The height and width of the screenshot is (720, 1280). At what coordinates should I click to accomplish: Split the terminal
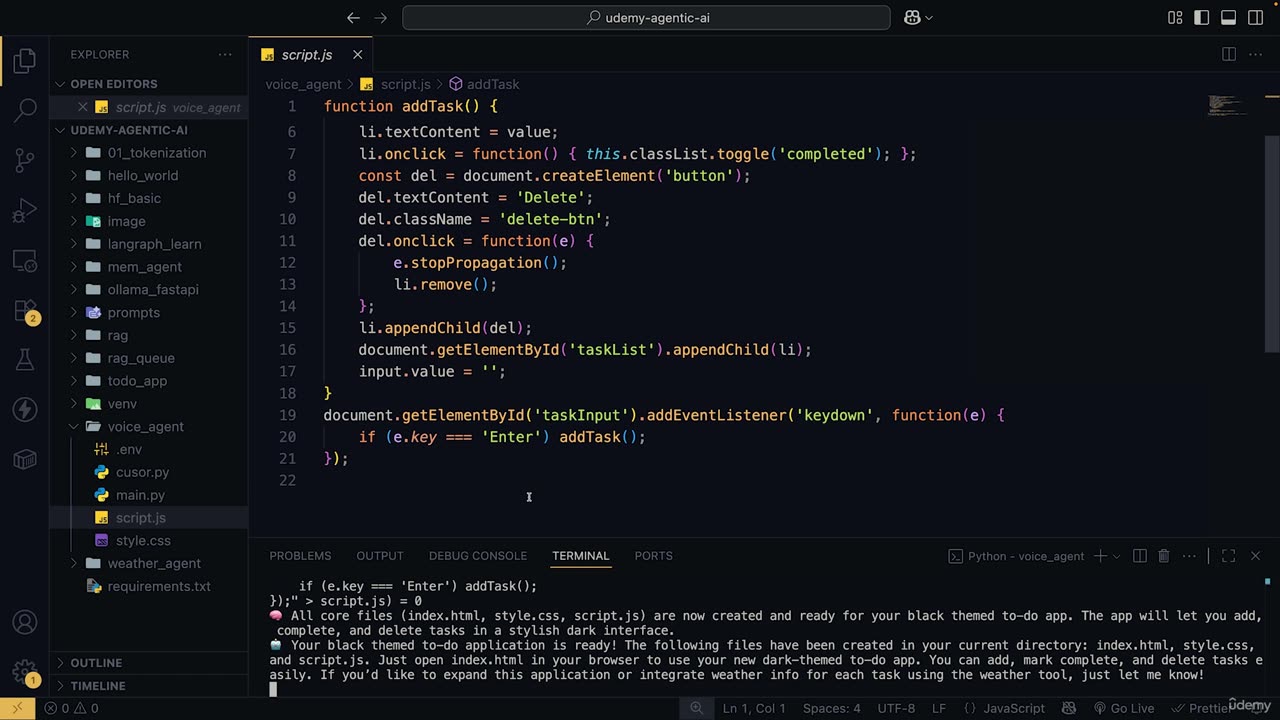point(1141,556)
